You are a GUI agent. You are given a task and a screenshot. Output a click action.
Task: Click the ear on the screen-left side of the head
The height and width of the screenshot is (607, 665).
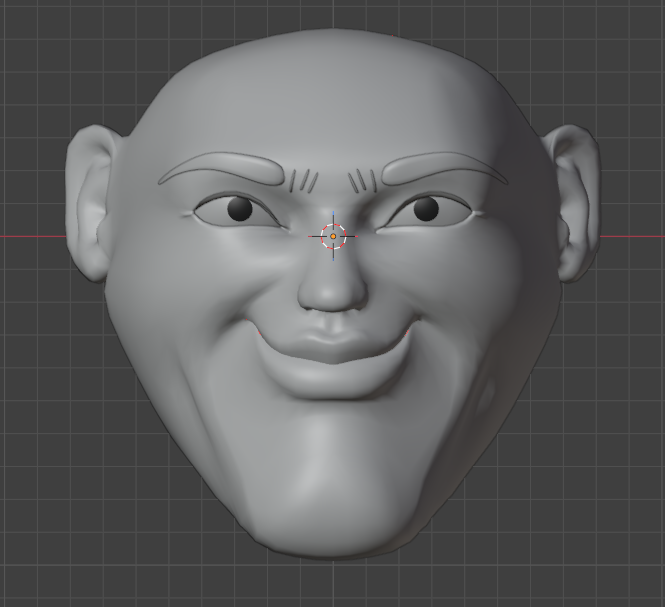click(x=90, y=203)
